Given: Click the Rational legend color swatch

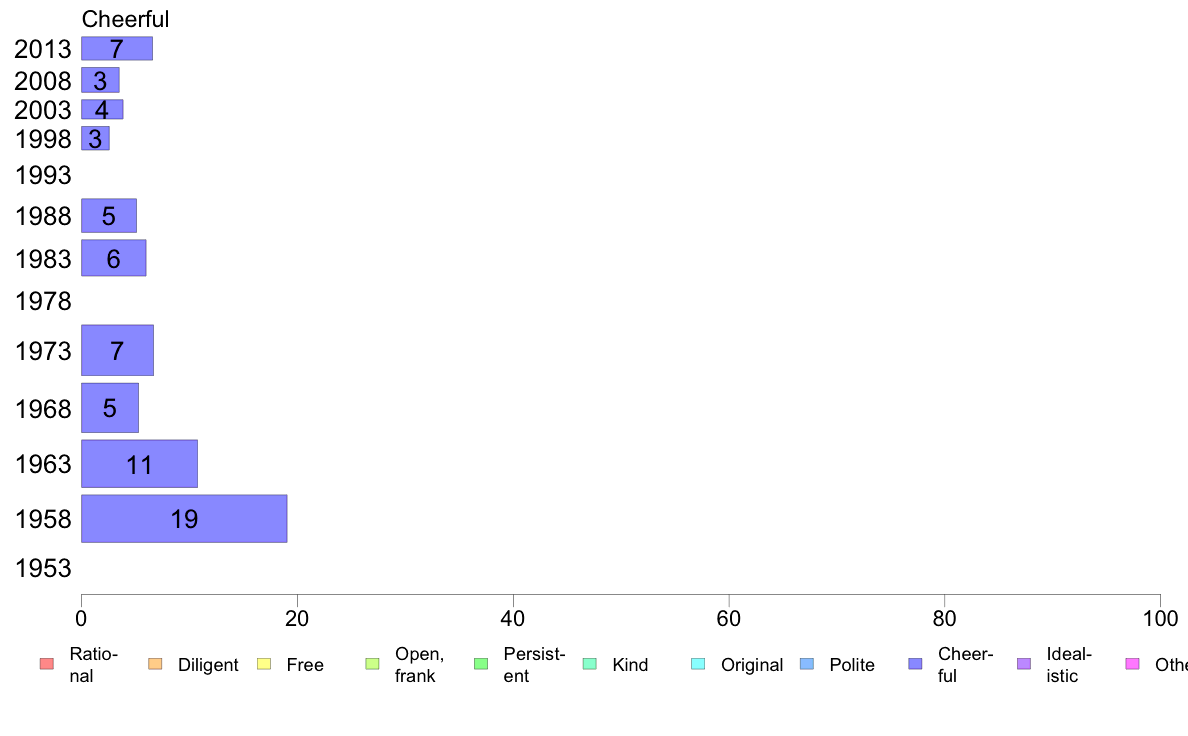Looking at the screenshot, I should click(47, 664).
